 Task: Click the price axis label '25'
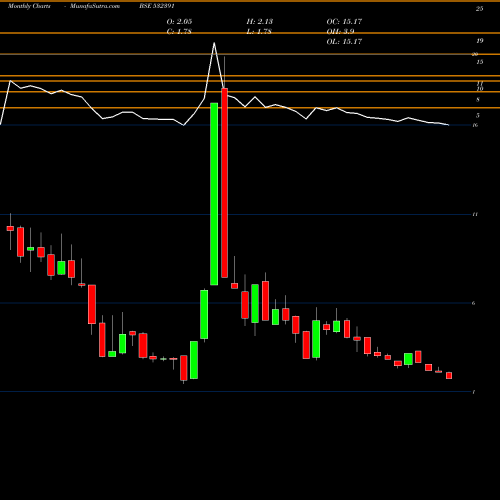coord(479,9)
